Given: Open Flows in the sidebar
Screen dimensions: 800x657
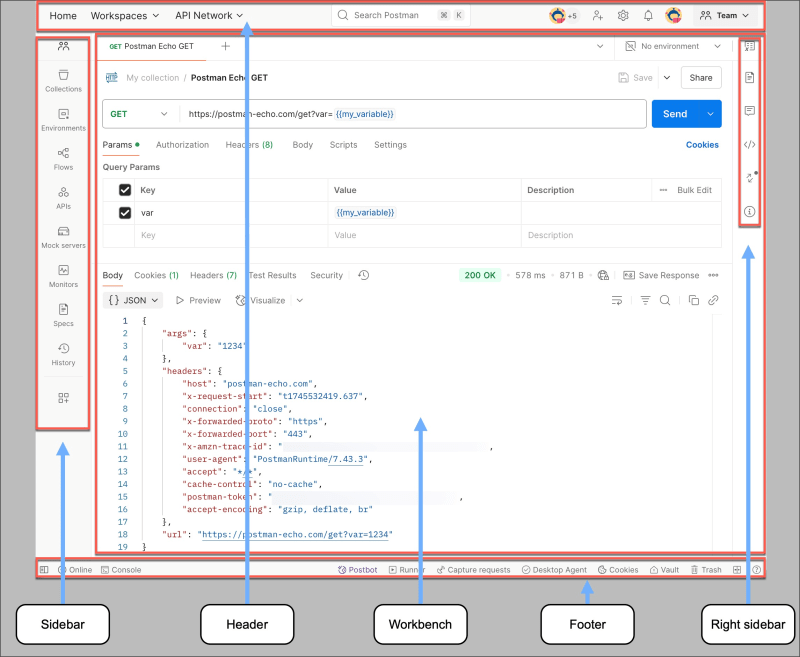Looking at the screenshot, I should click(x=63, y=159).
